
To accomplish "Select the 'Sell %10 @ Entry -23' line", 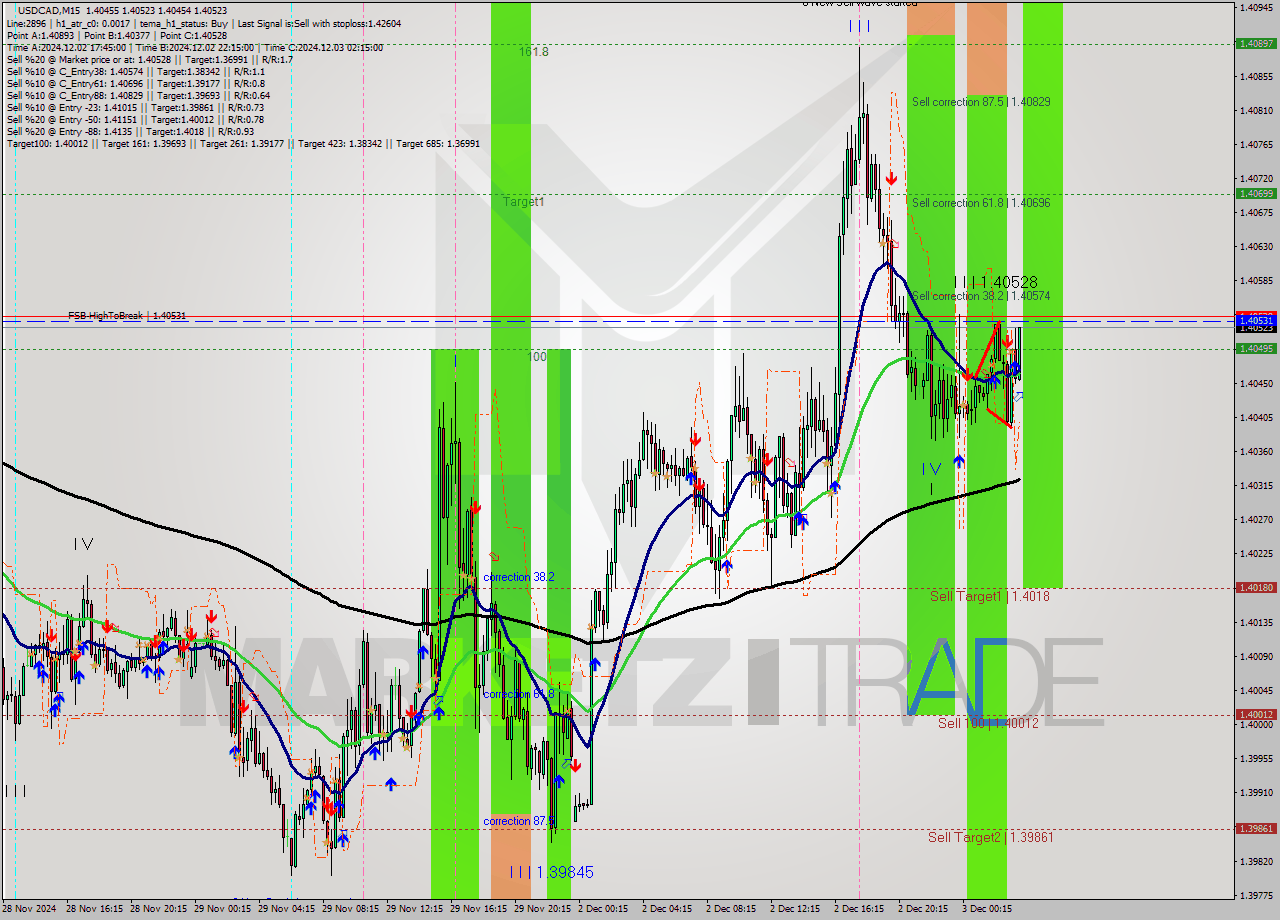I will [135, 107].
